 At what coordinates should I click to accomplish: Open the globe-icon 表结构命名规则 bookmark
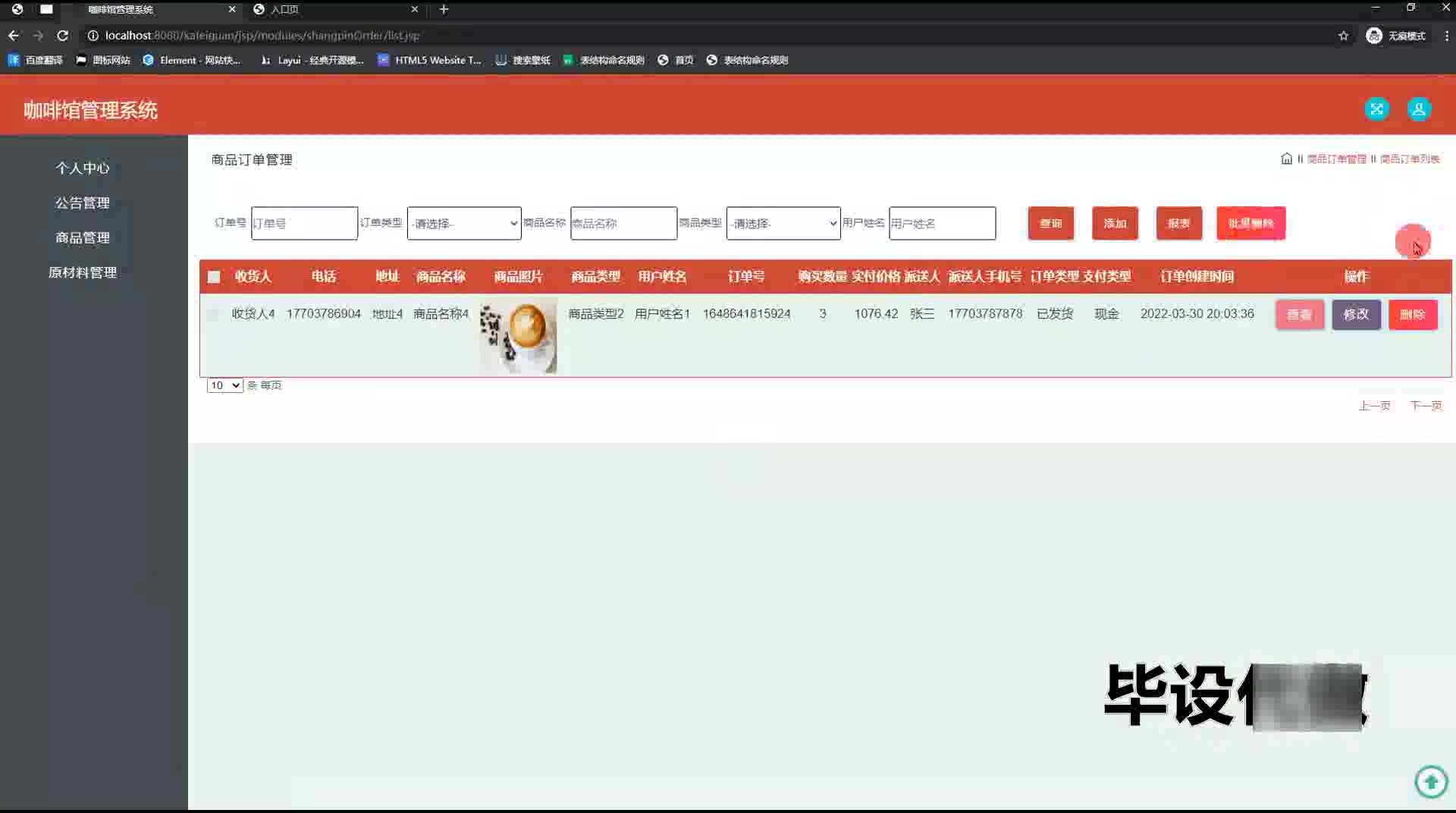[x=747, y=60]
